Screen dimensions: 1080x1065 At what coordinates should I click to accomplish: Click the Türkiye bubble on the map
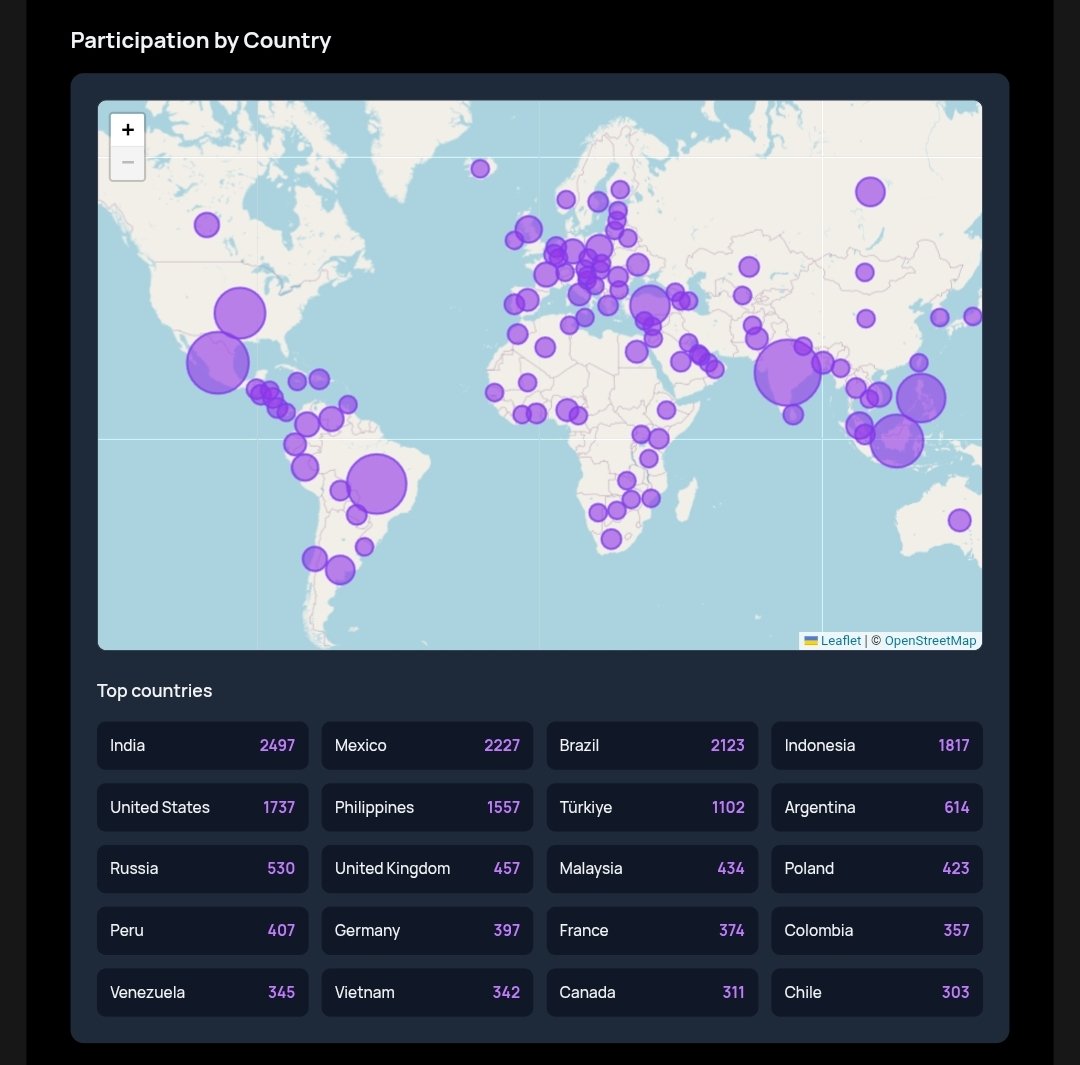coord(650,305)
